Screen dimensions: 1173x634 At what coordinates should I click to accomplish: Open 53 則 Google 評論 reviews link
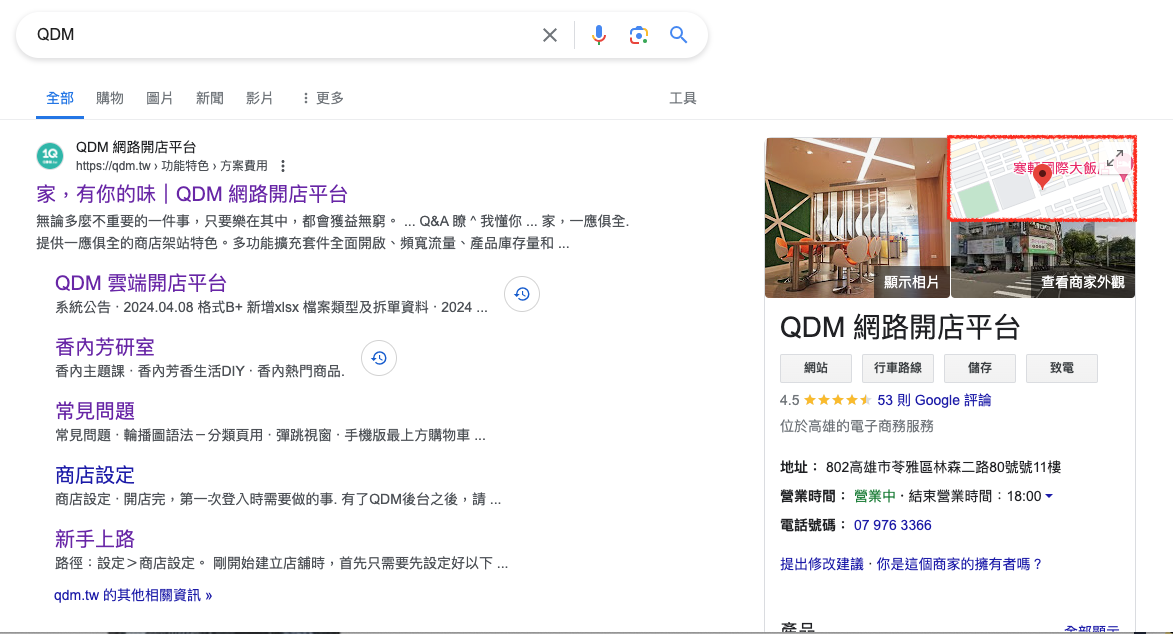(x=934, y=400)
